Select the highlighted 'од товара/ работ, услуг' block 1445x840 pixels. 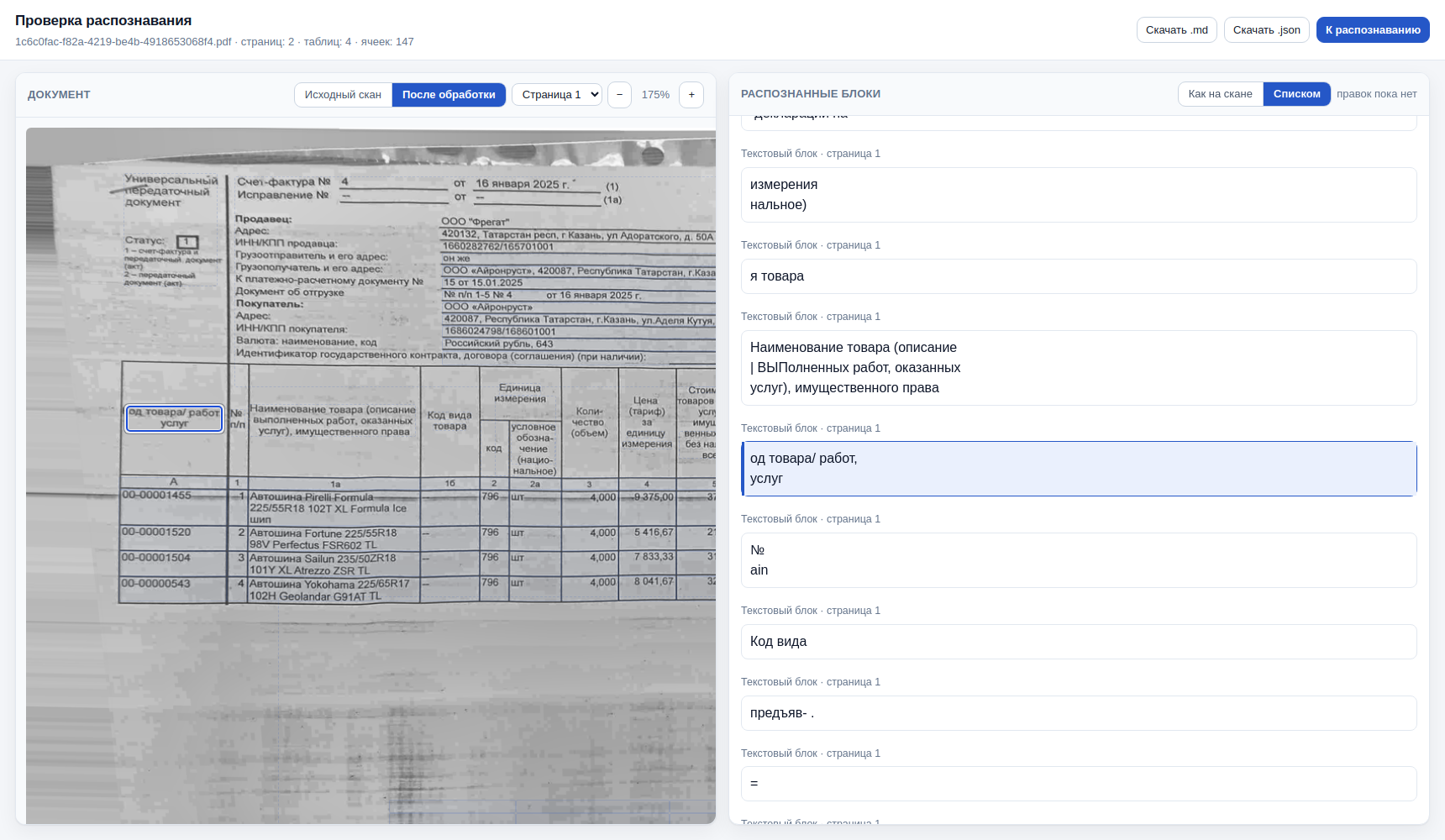coord(1079,469)
